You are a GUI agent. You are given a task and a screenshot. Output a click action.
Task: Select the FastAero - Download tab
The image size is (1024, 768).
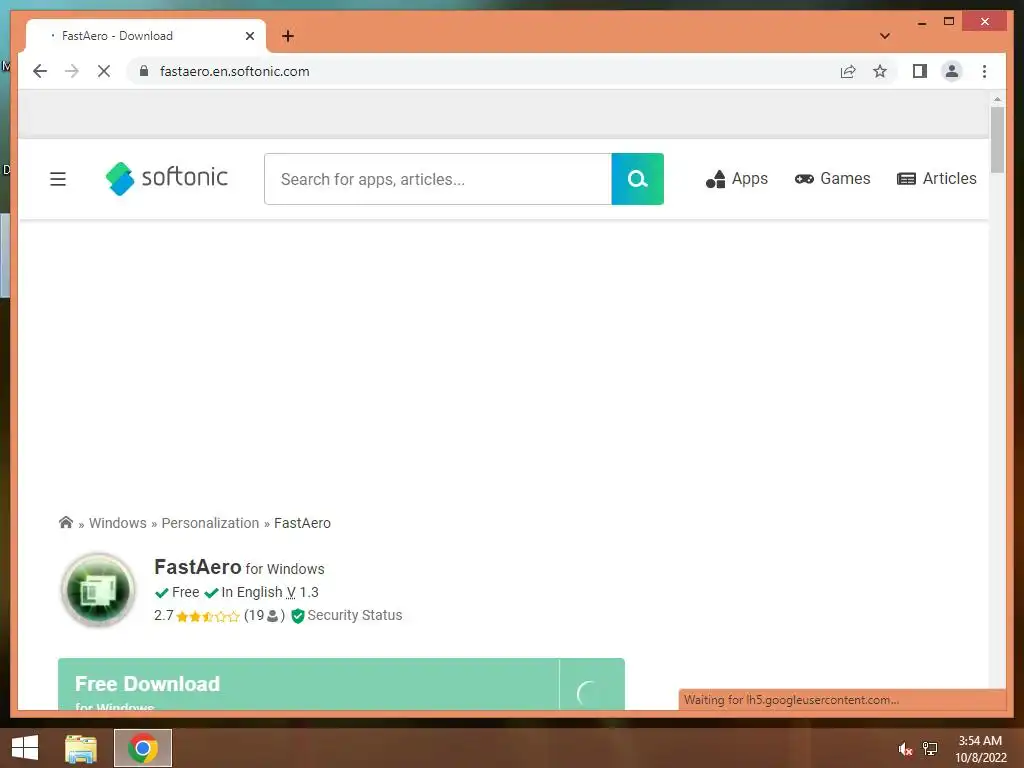[146, 36]
